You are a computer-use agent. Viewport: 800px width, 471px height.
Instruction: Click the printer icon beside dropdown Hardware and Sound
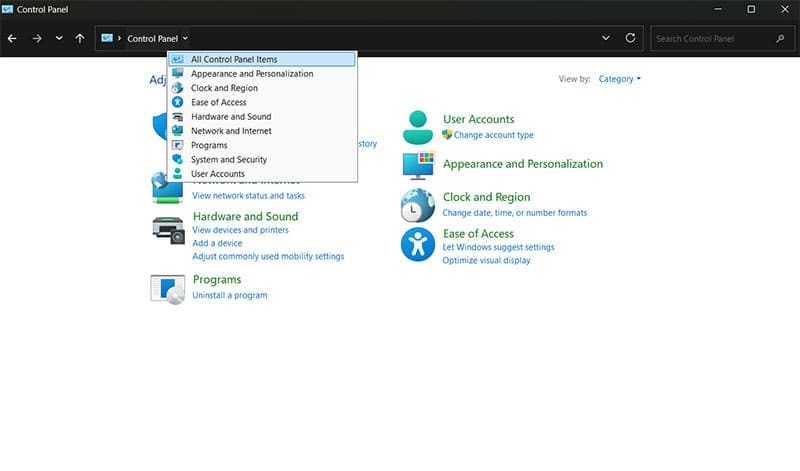177,116
